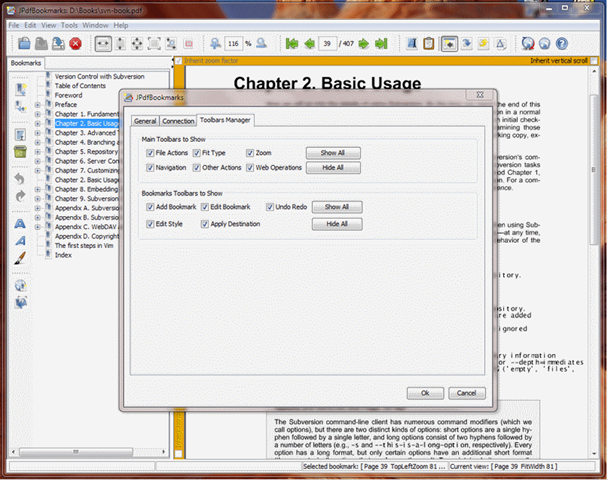608x480 pixels.
Task: Open the Tools menu
Action: coord(67,25)
